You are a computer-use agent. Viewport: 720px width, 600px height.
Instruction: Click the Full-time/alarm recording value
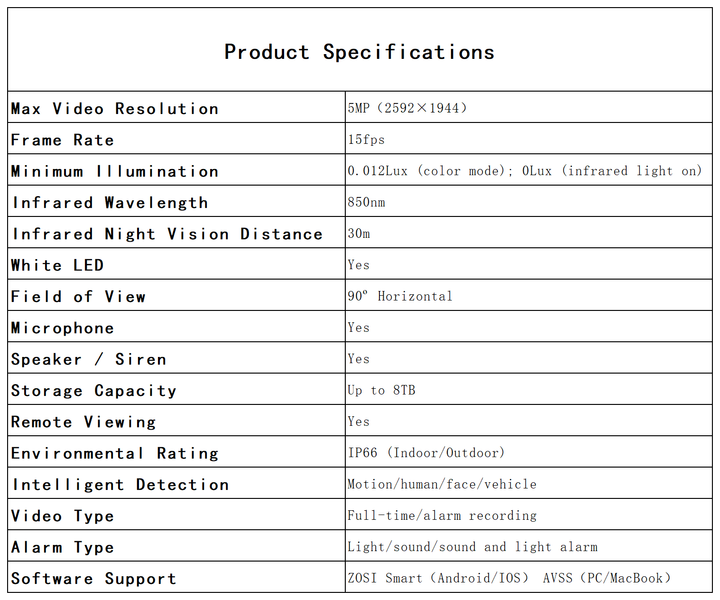click(x=442, y=516)
